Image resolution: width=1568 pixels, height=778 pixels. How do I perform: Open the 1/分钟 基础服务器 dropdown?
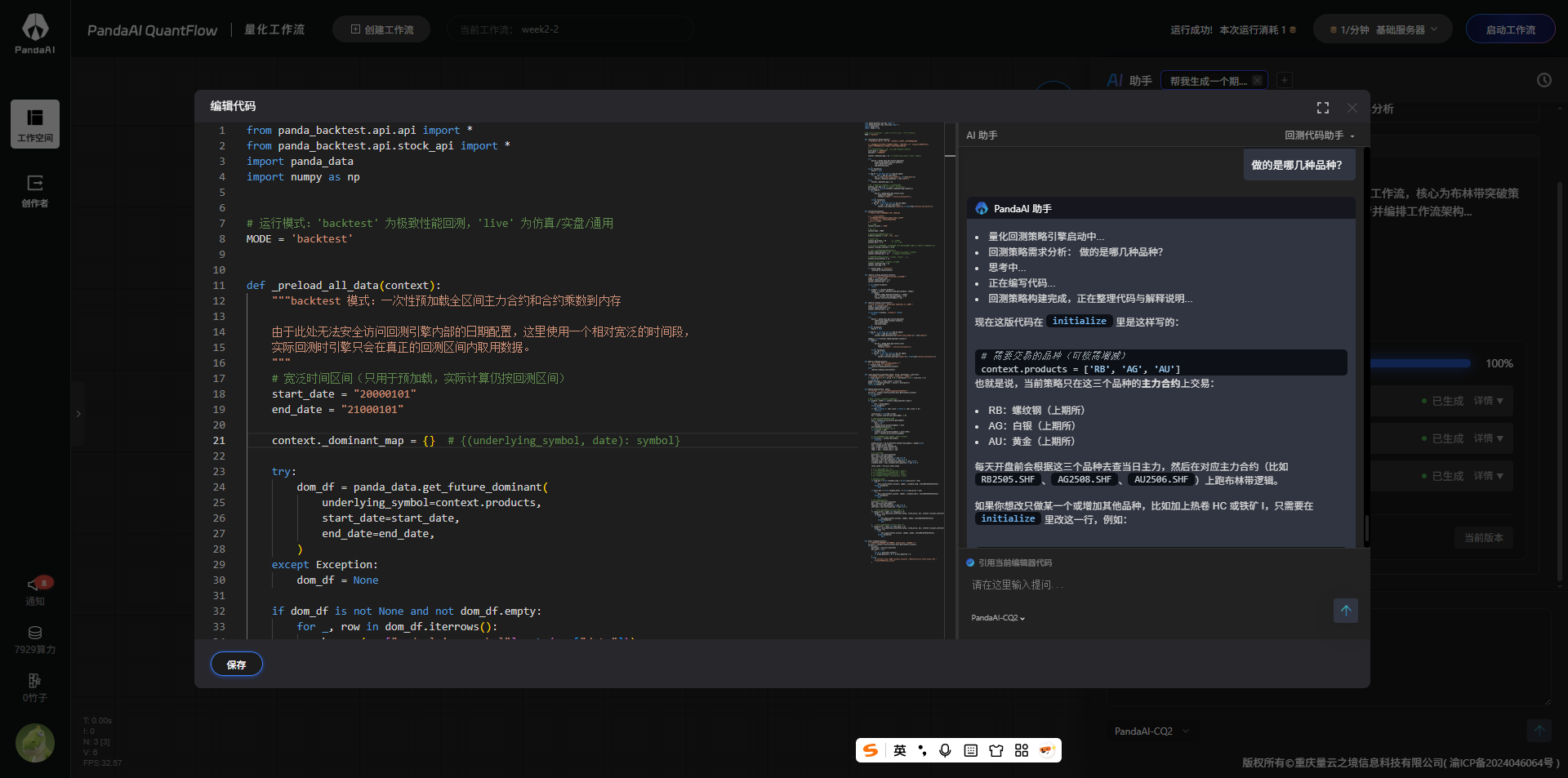[1383, 29]
